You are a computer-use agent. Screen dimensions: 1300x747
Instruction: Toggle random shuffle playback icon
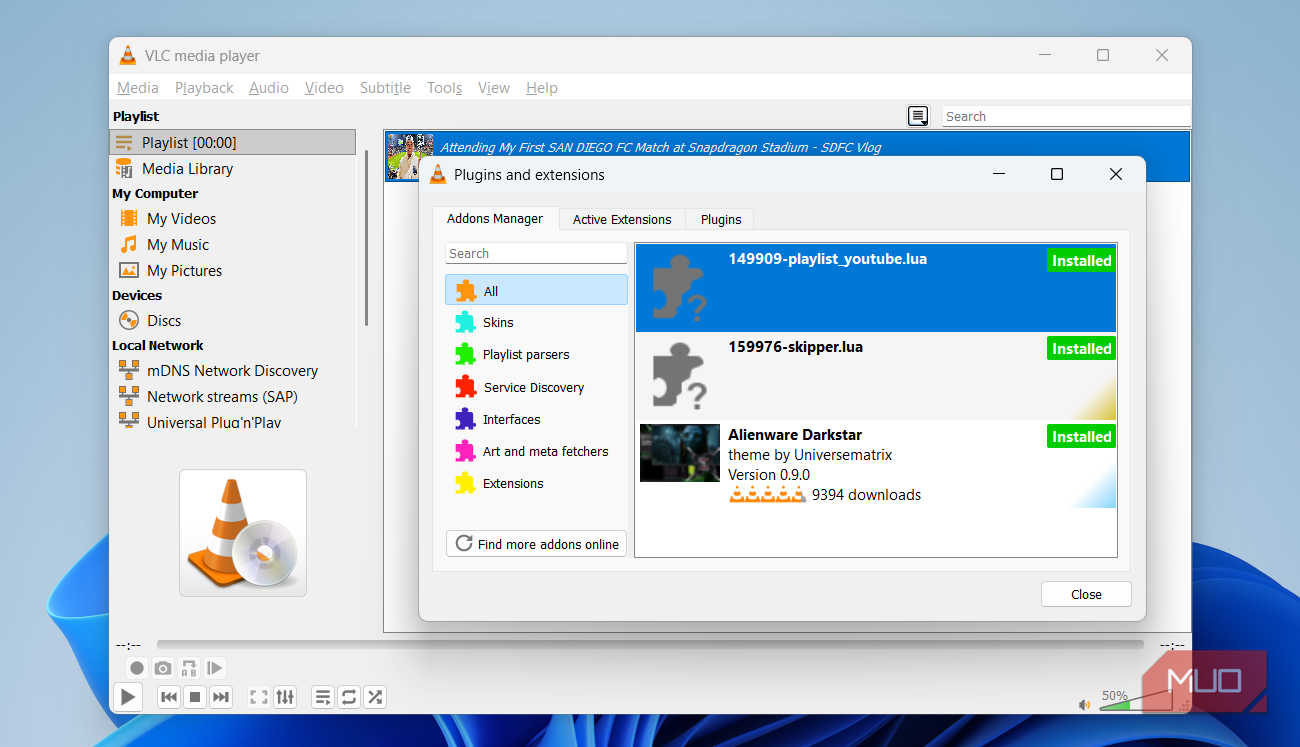coord(375,697)
